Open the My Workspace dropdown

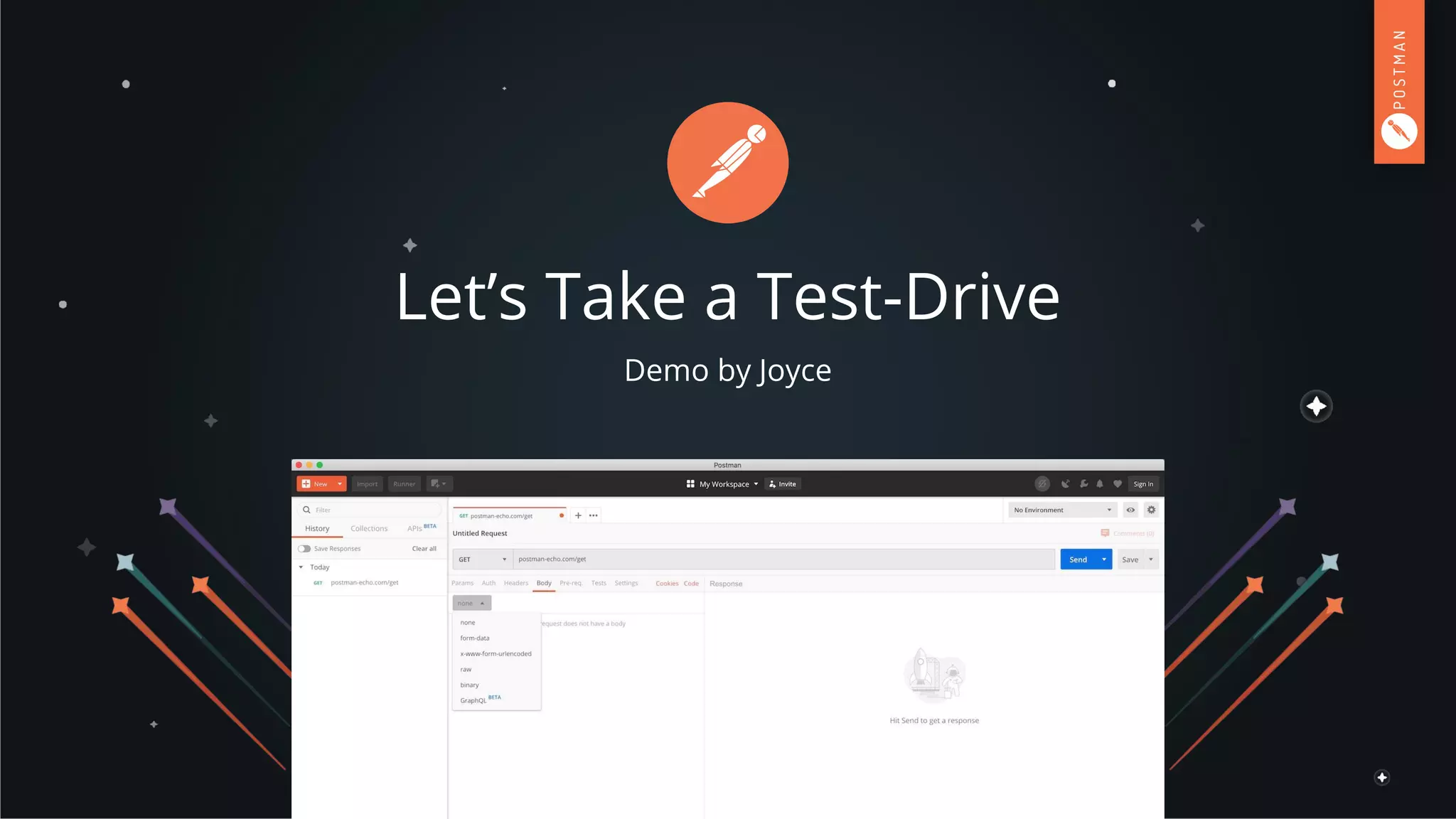728,484
